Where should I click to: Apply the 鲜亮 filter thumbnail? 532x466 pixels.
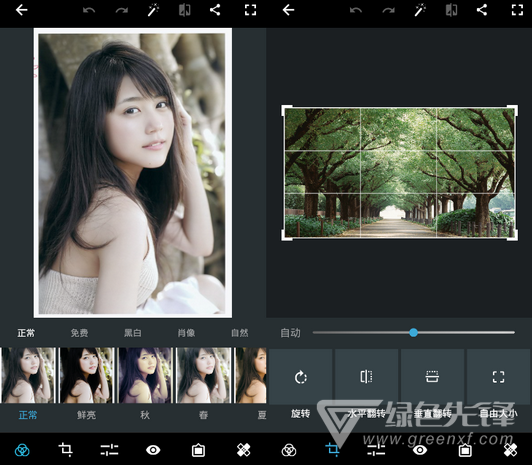87,375
